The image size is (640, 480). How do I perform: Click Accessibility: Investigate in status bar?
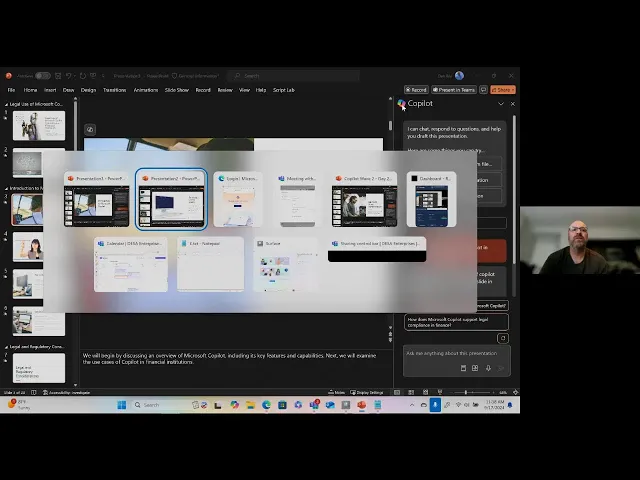click(67, 393)
